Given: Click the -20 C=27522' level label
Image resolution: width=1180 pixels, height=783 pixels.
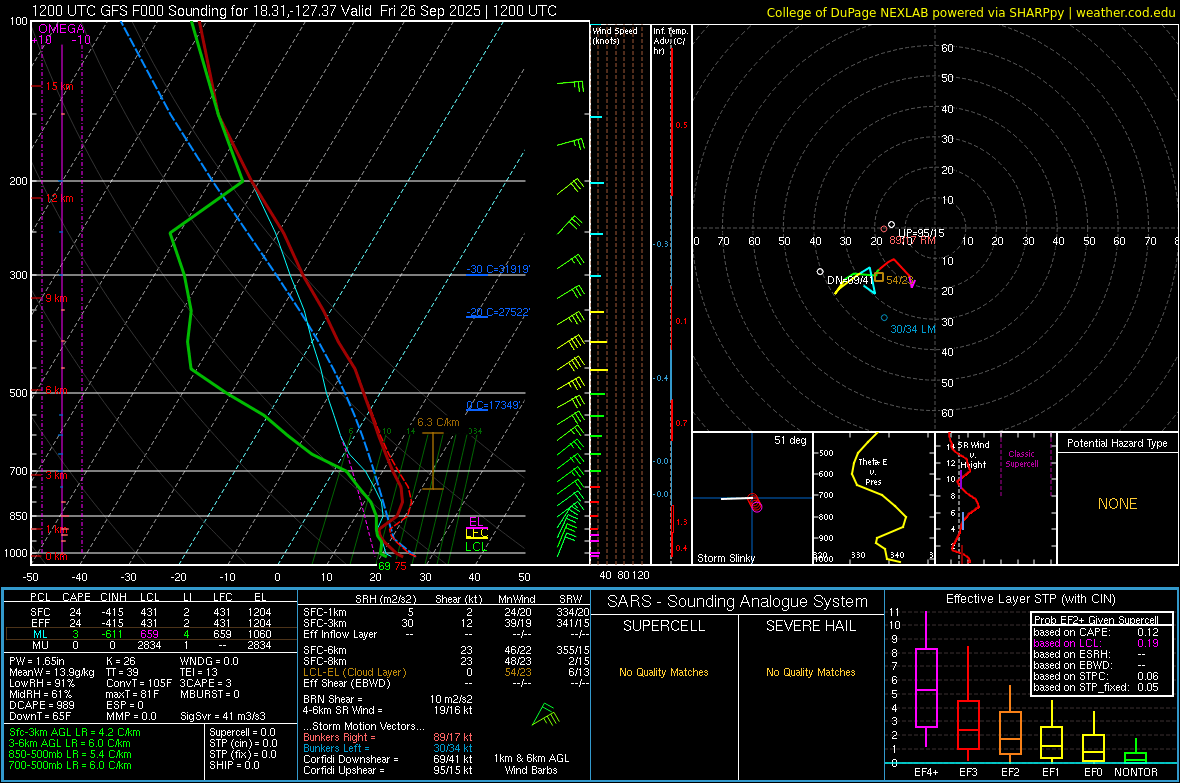Looking at the screenshot, I should click(498, 312).
